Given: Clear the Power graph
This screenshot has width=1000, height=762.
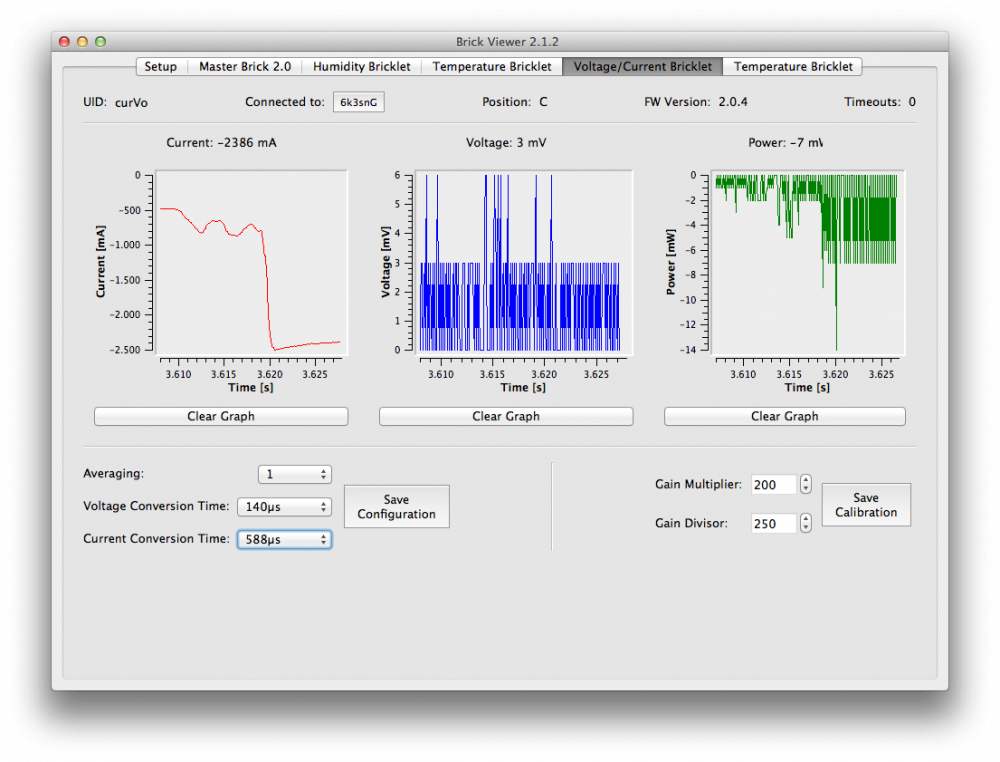Looking at the screenshot, I should (x=784, y=416).
